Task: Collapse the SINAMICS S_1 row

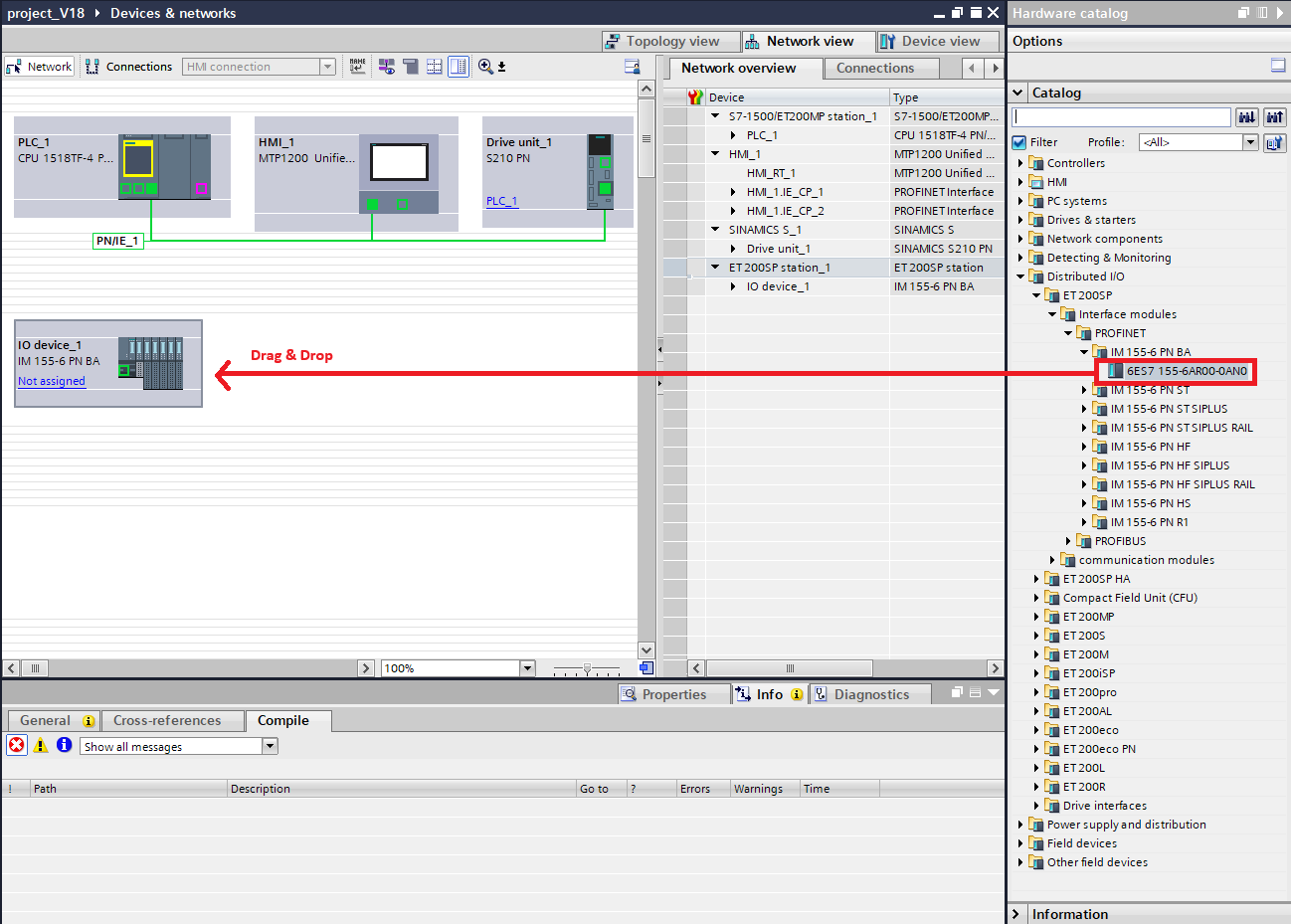Action: click(x=715, y=230)
